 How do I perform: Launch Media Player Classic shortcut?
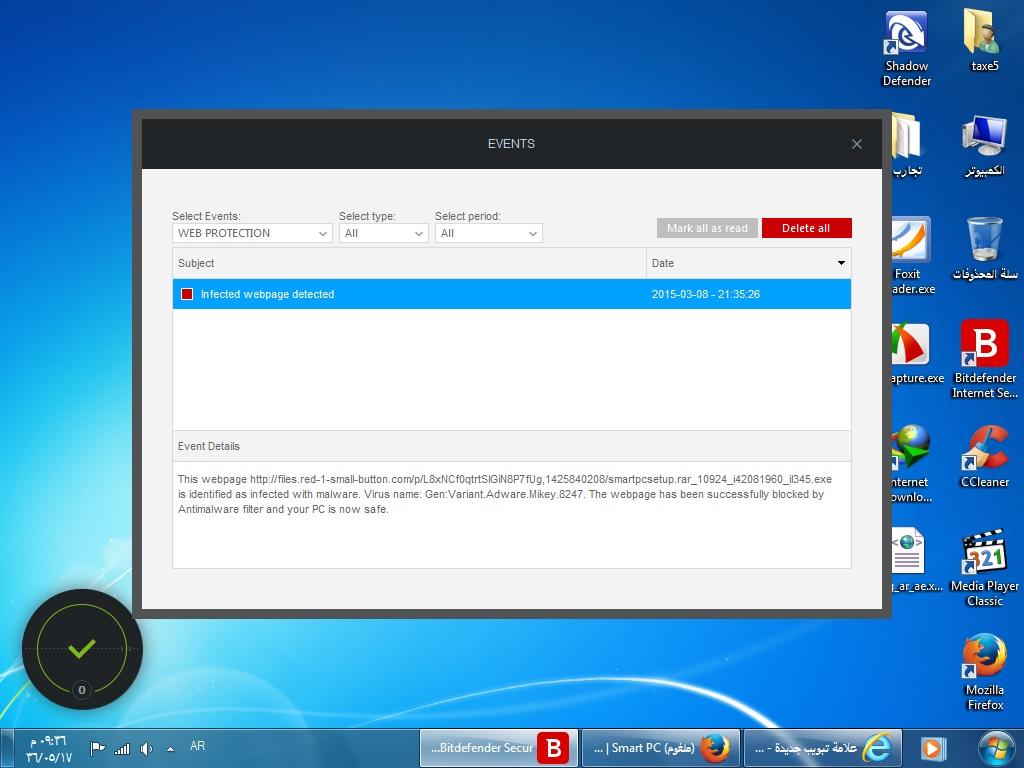click(x=984, y=568)
